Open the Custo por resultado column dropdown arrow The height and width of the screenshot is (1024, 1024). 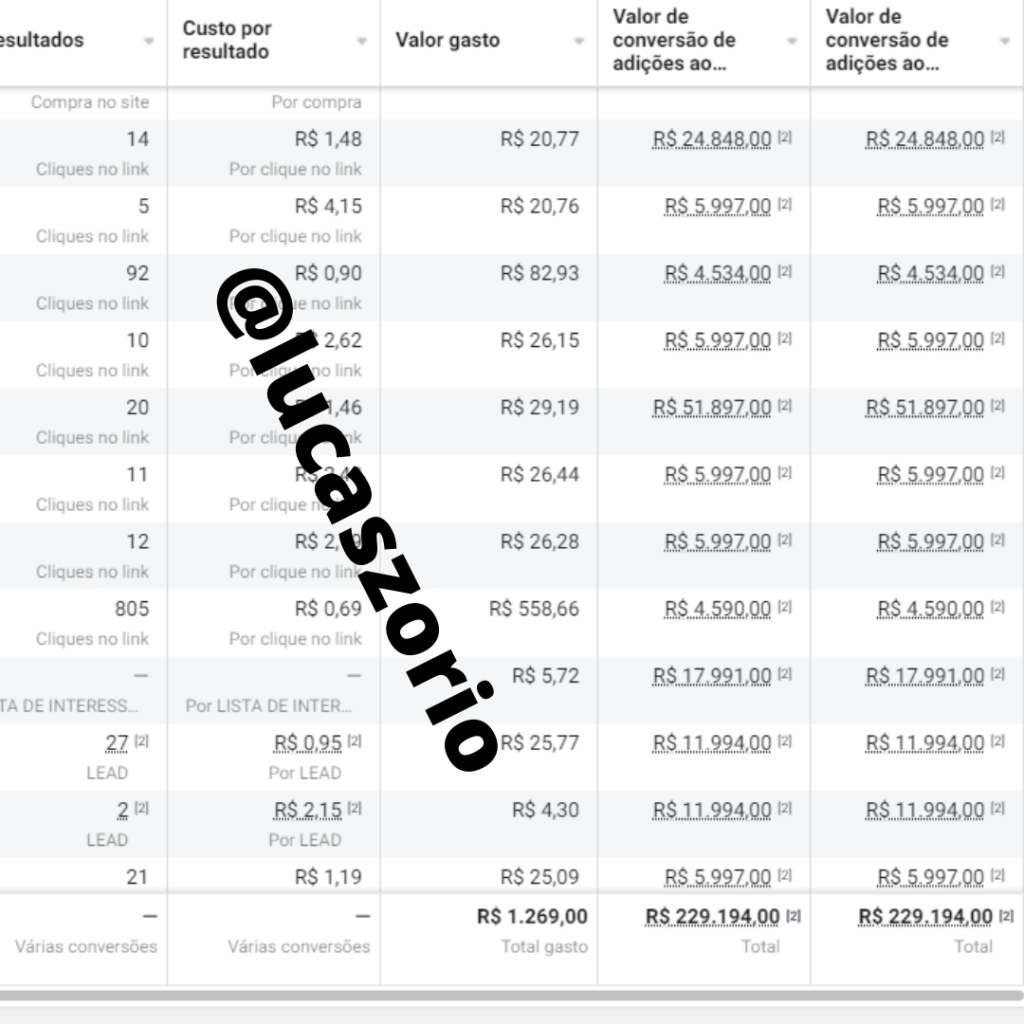(361, 41)
